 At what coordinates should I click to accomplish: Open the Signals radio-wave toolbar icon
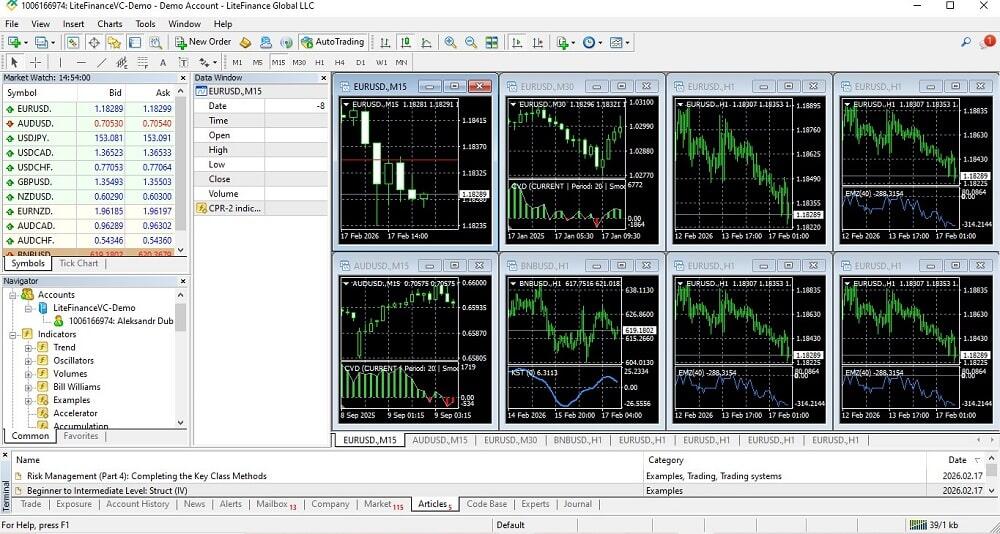pyautogui.click(x=286, y=42)
